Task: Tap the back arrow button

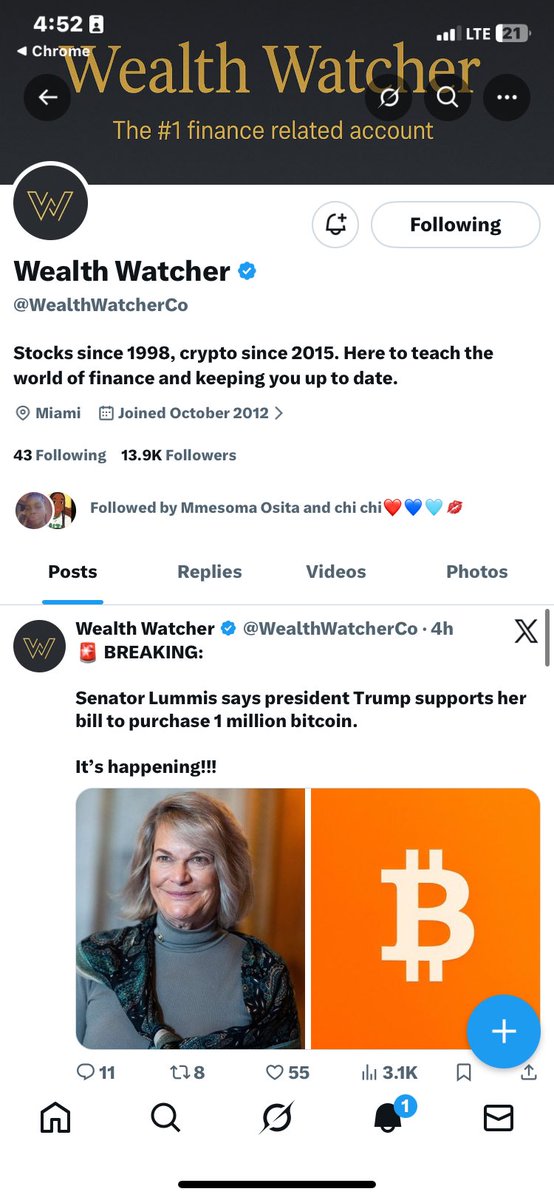Action: [x=48, y=97]
